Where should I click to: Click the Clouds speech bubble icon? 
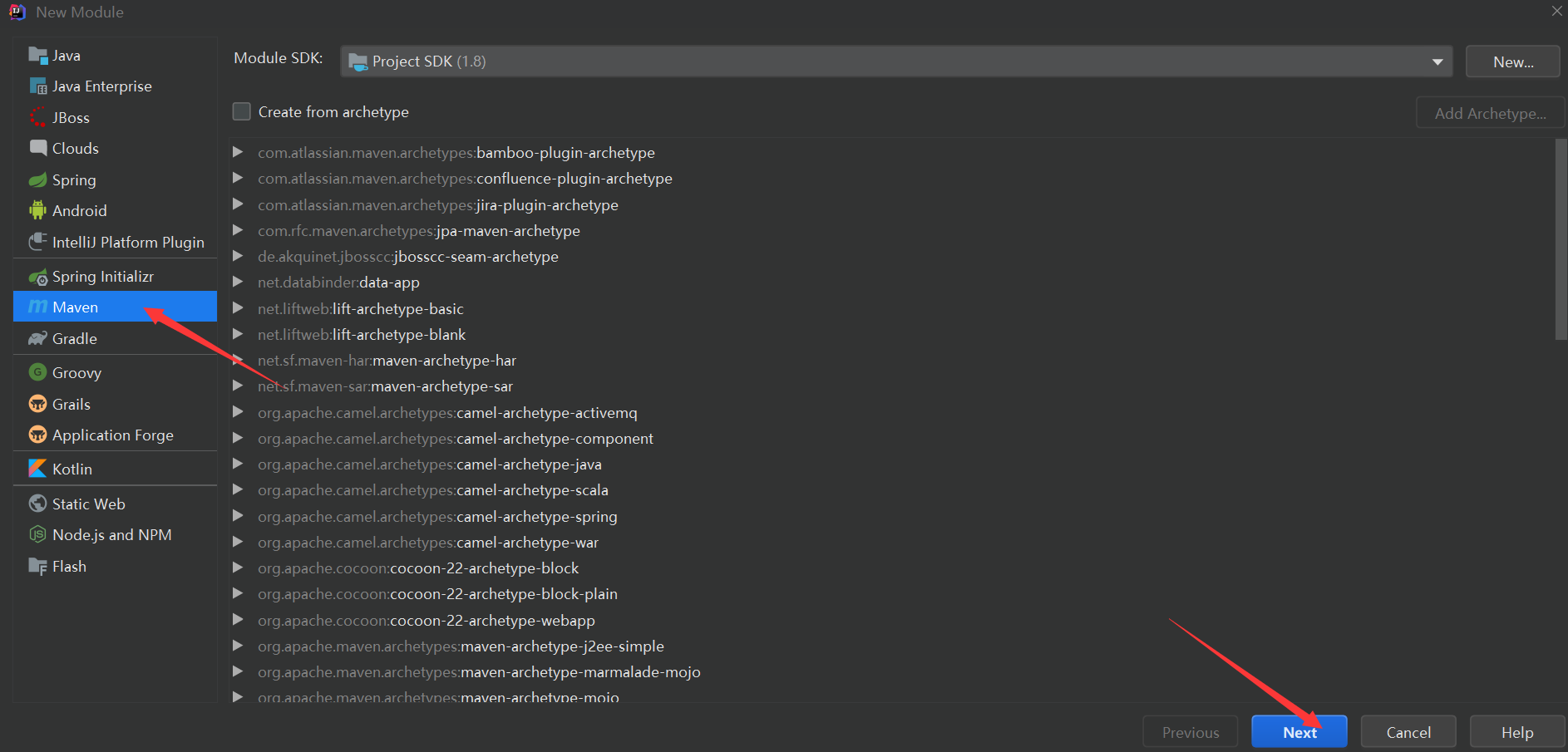(37, 148)
